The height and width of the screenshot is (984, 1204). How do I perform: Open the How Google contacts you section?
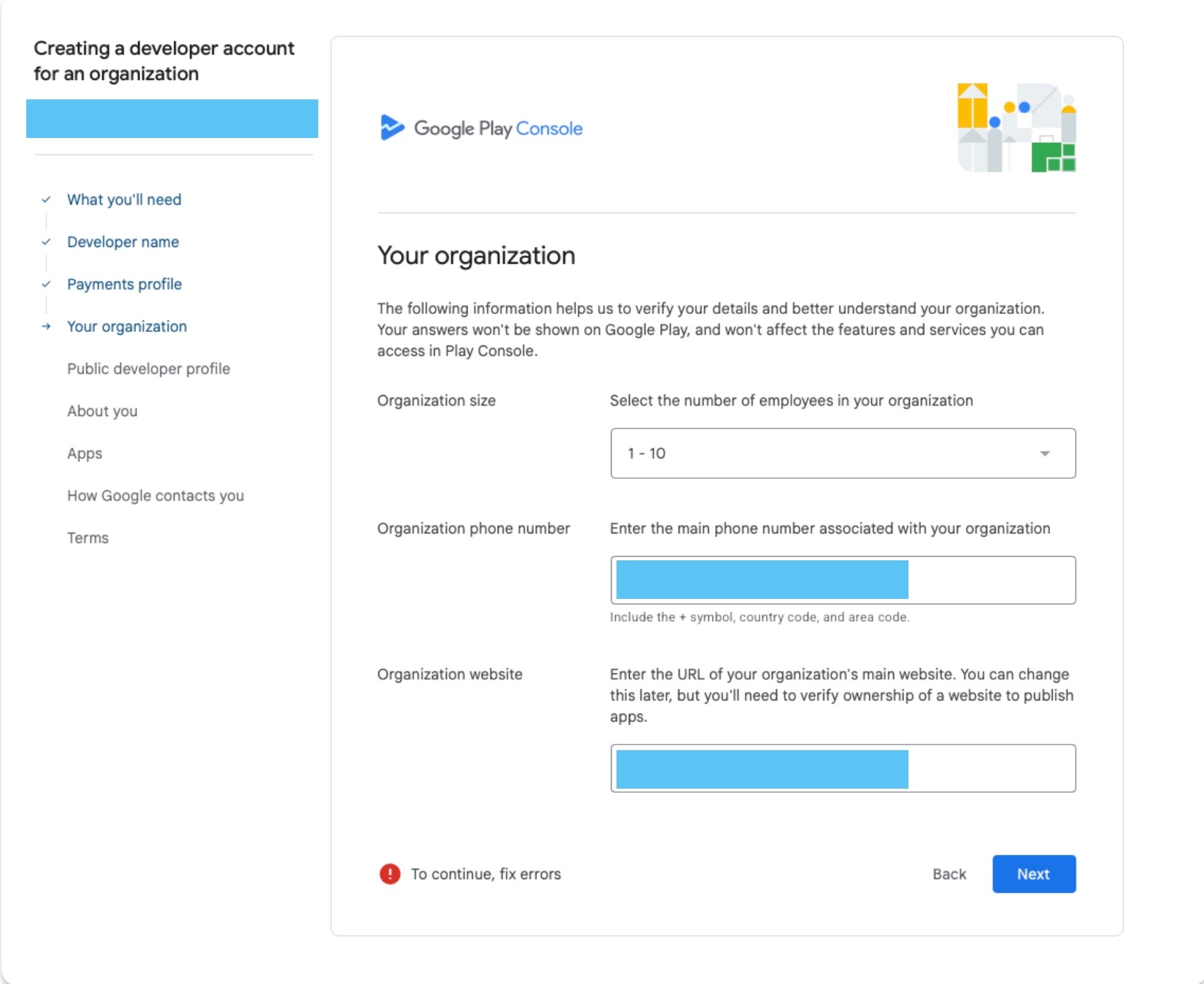click(155, 495)
